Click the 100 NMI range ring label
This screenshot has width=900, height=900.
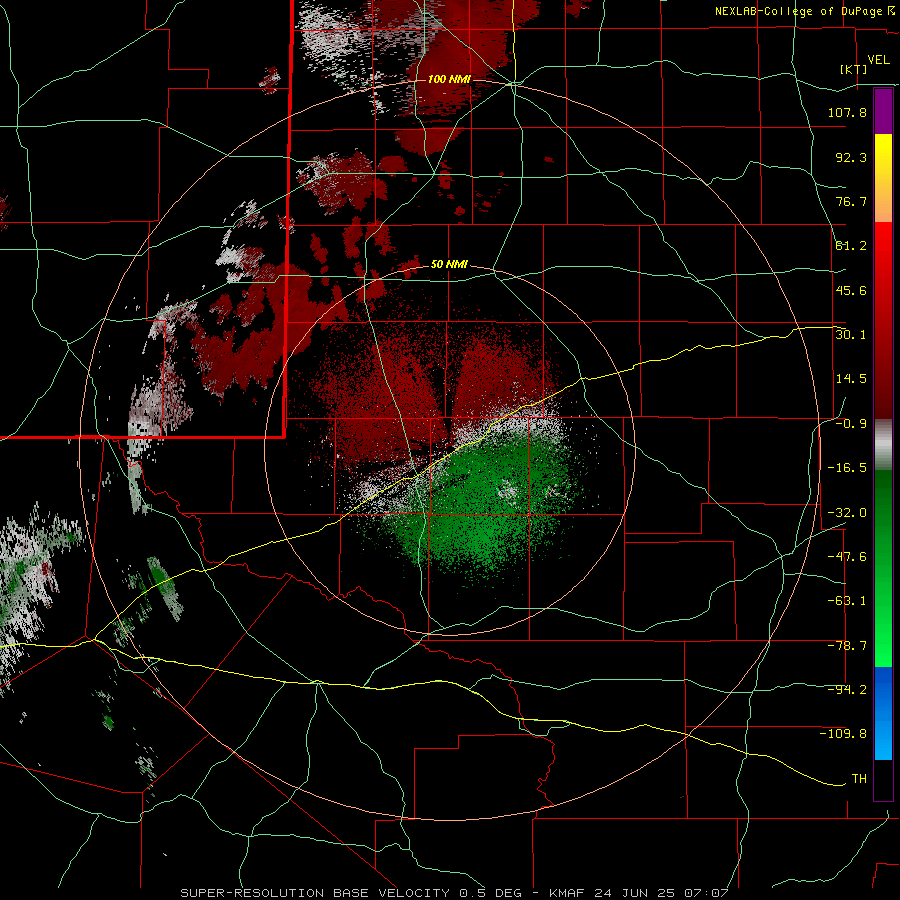pos(449,79)
